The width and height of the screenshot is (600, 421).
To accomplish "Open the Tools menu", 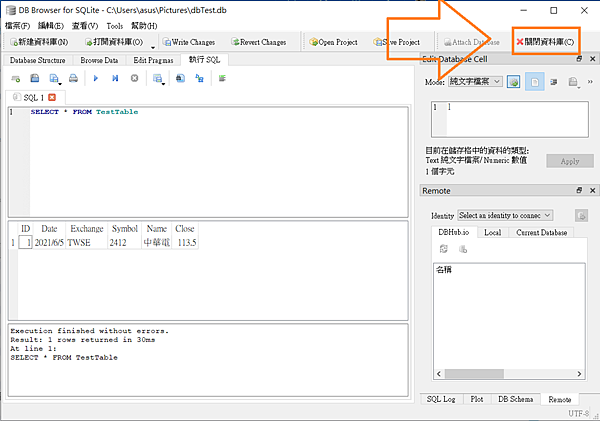I will click(114, 26).
